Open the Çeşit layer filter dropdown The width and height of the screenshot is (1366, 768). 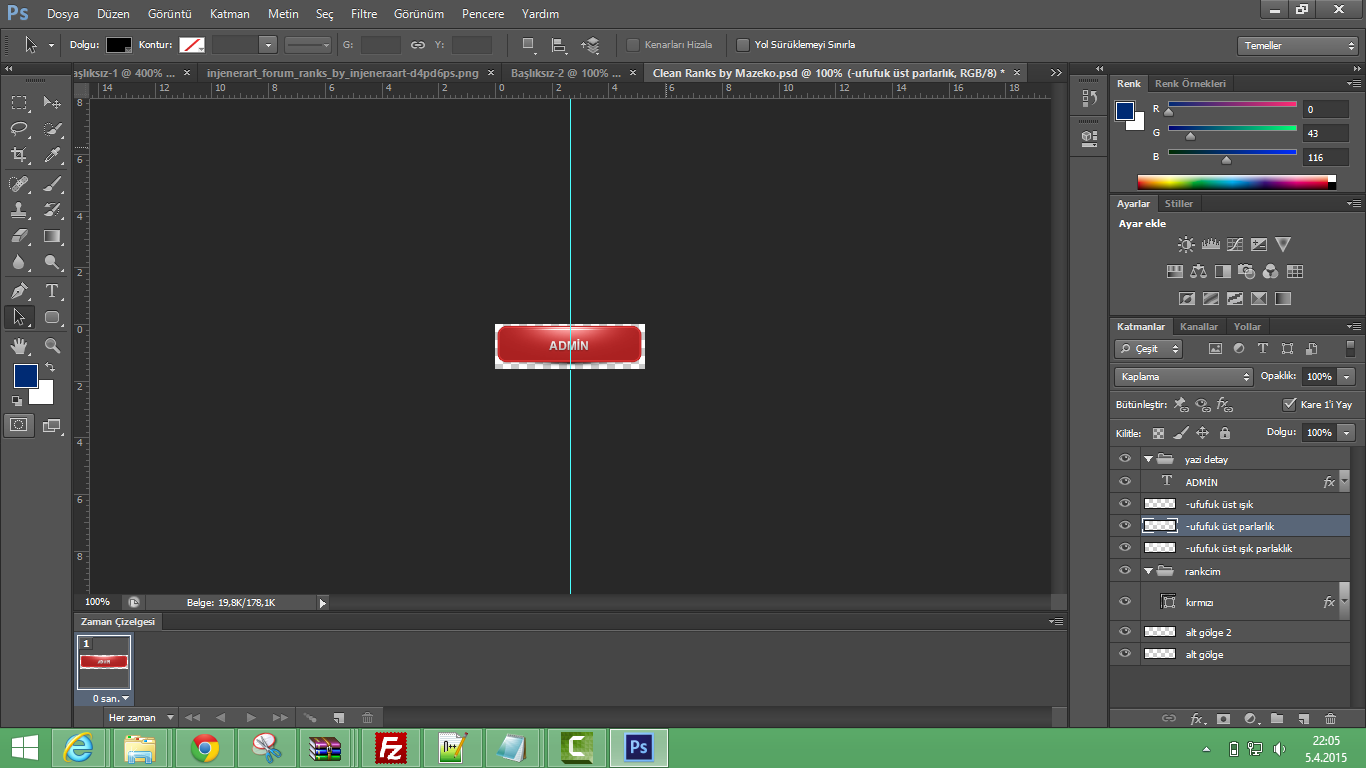pos(1149,349)
